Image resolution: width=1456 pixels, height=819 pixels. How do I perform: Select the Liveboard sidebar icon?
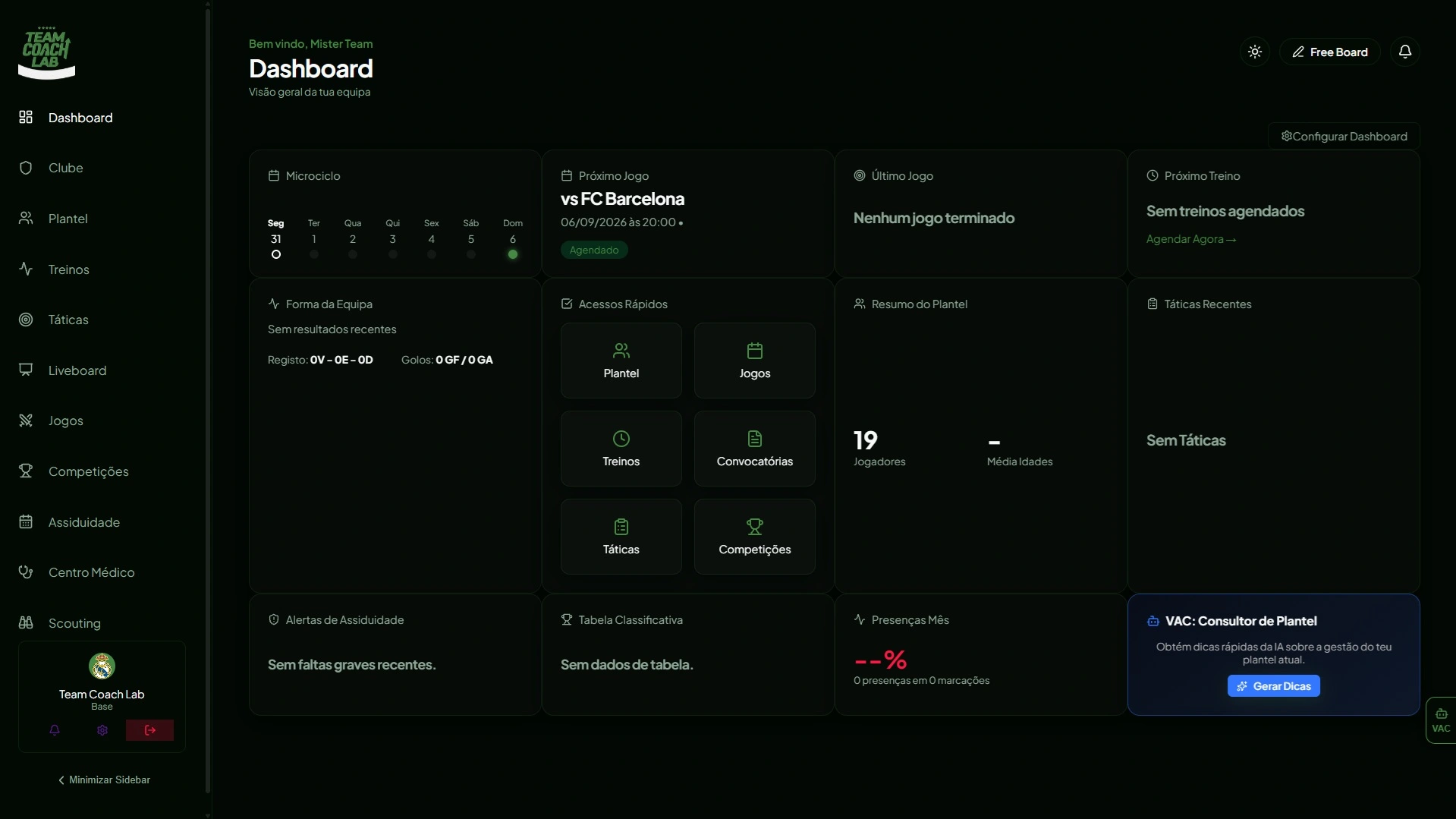click(26, 370)
